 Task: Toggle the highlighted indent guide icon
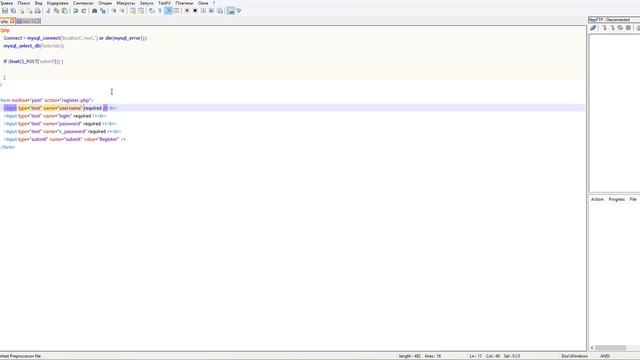tap(168, 11)
